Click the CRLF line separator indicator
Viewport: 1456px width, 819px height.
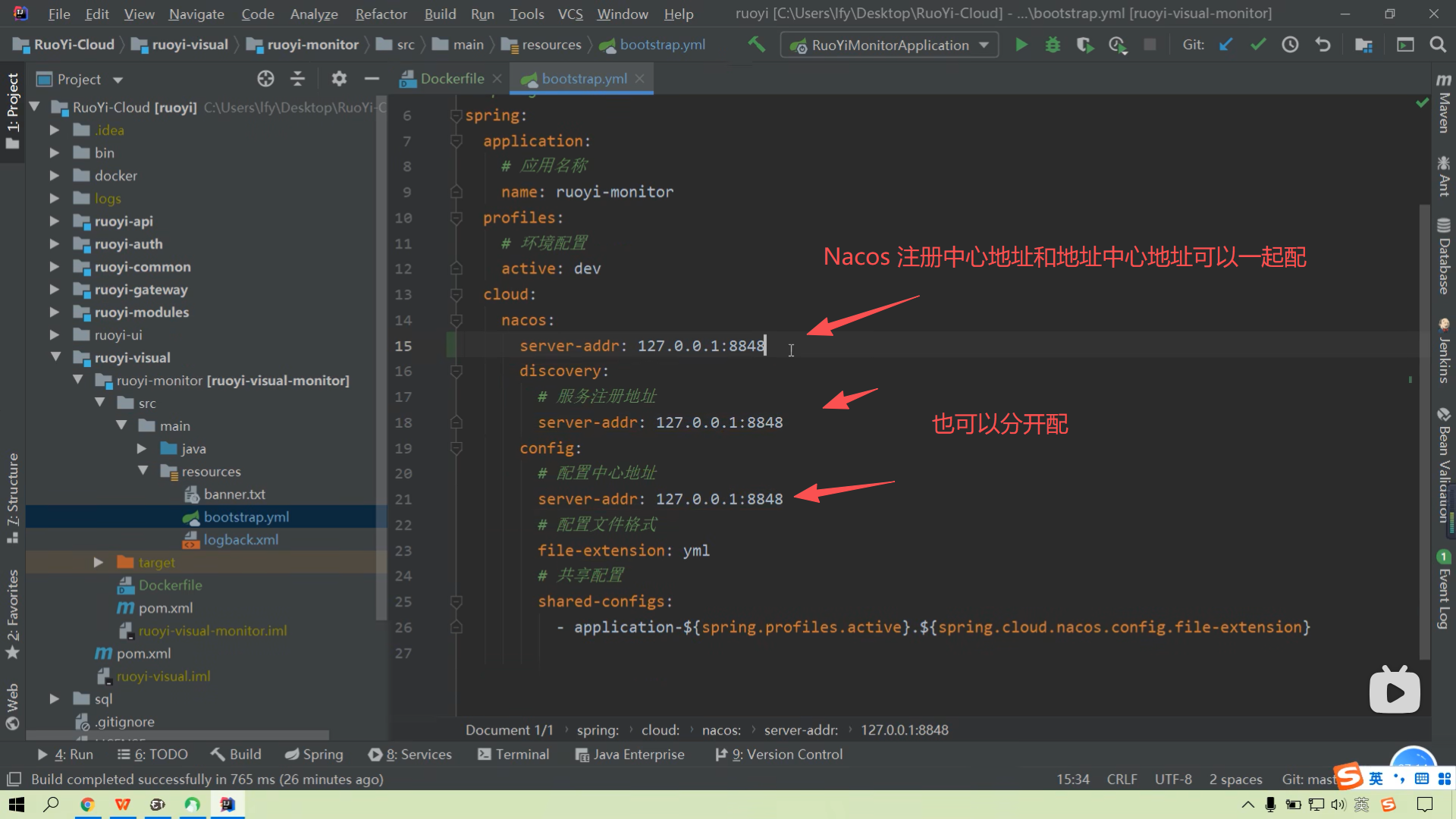point(1122,779)
